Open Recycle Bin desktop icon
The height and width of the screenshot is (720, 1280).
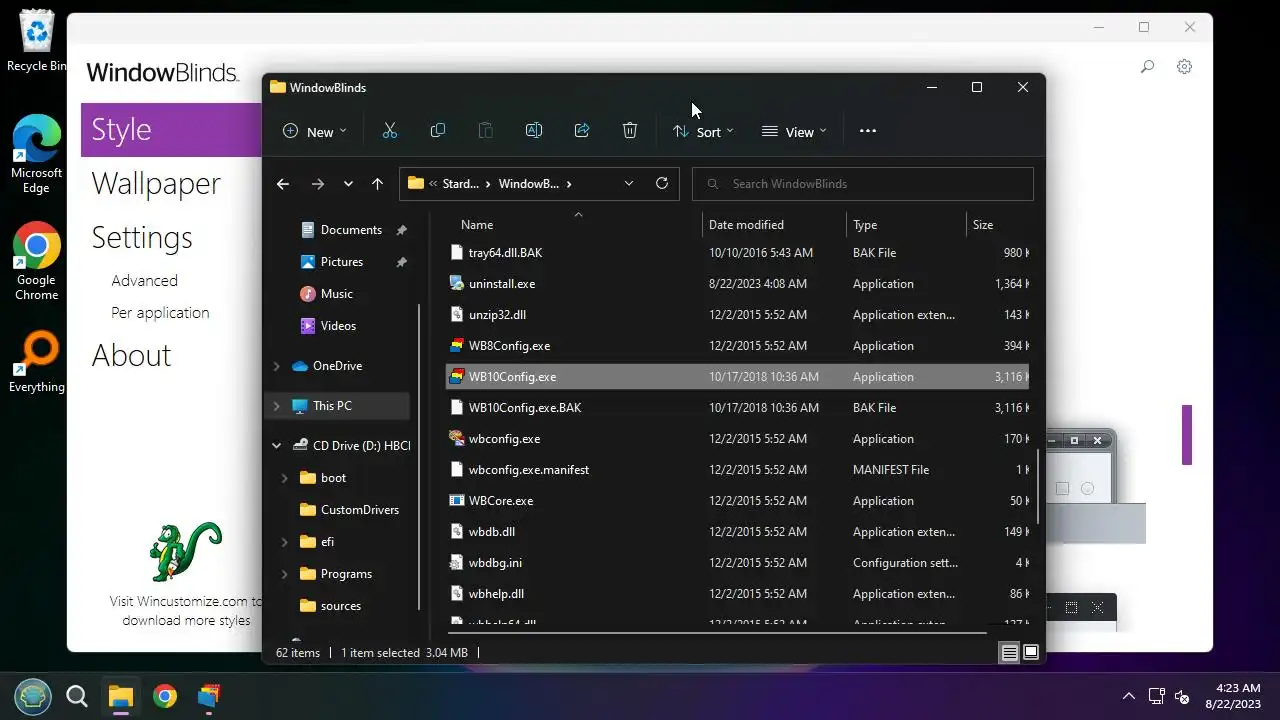tap(37, 41)
